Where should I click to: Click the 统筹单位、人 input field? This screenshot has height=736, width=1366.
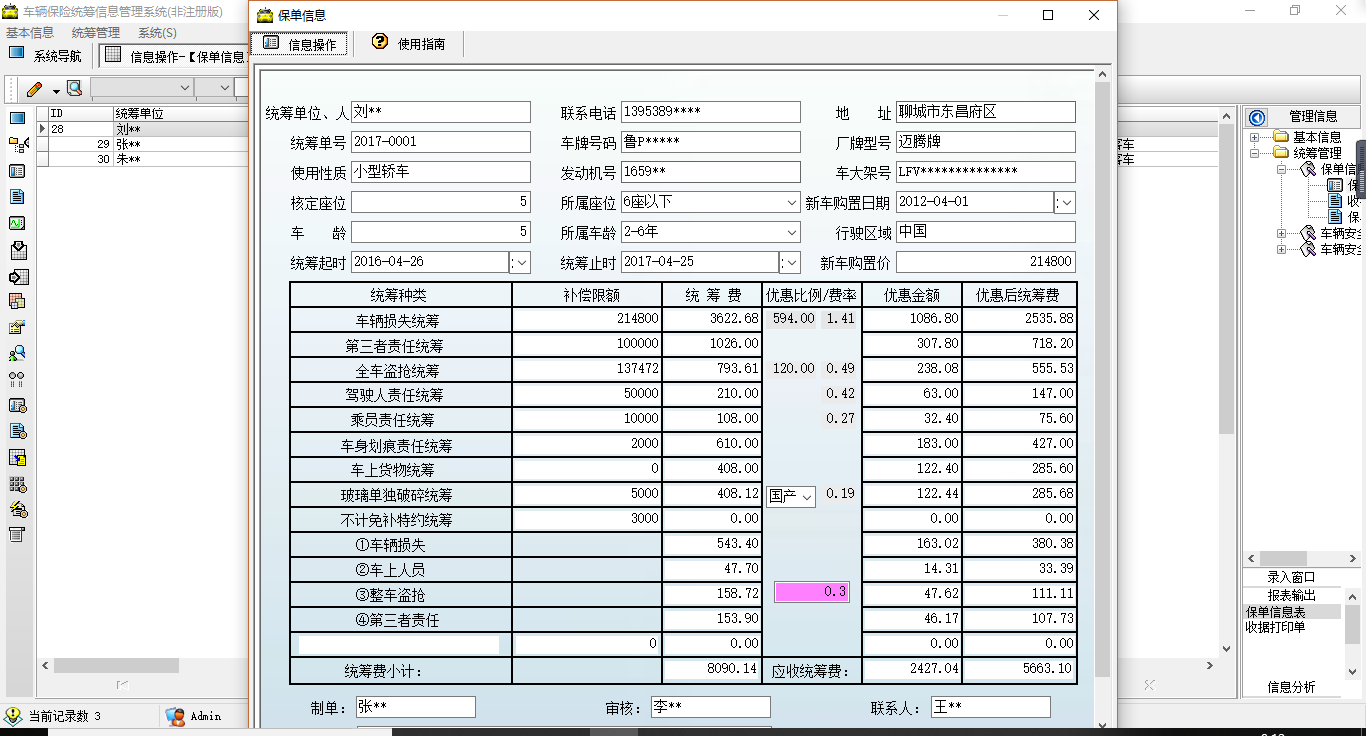[x=441, y=112]
